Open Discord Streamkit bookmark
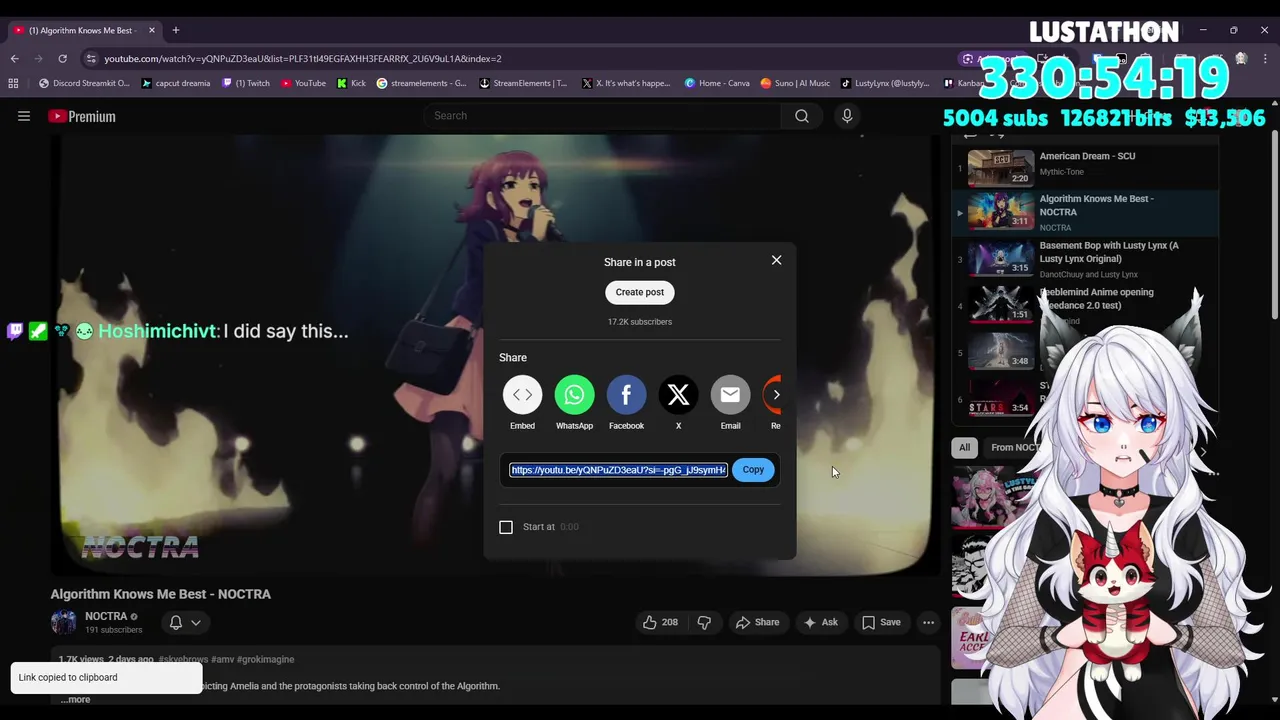The width and height of the screenshot is (1280, 720). click(x=84, y=83)
